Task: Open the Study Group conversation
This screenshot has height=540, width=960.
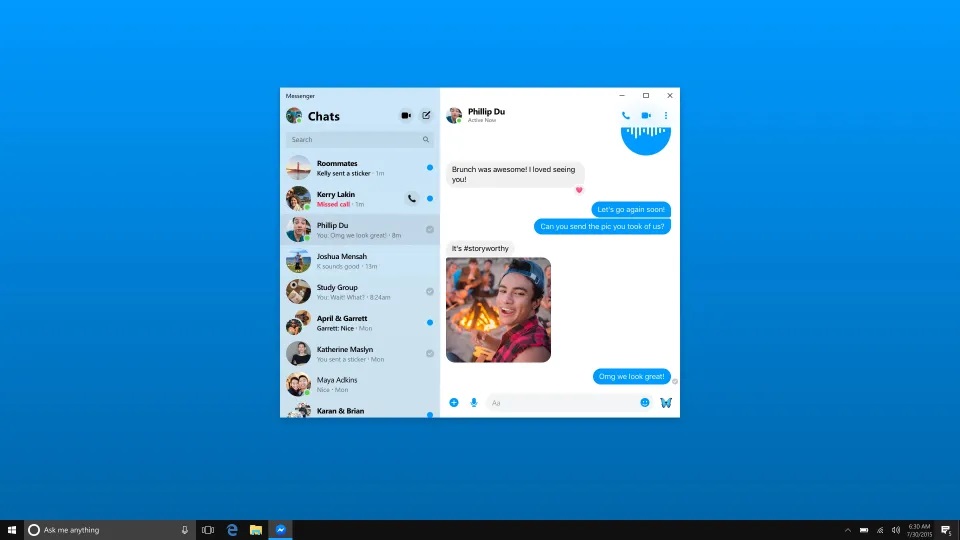Action: (x=359, y=292)
